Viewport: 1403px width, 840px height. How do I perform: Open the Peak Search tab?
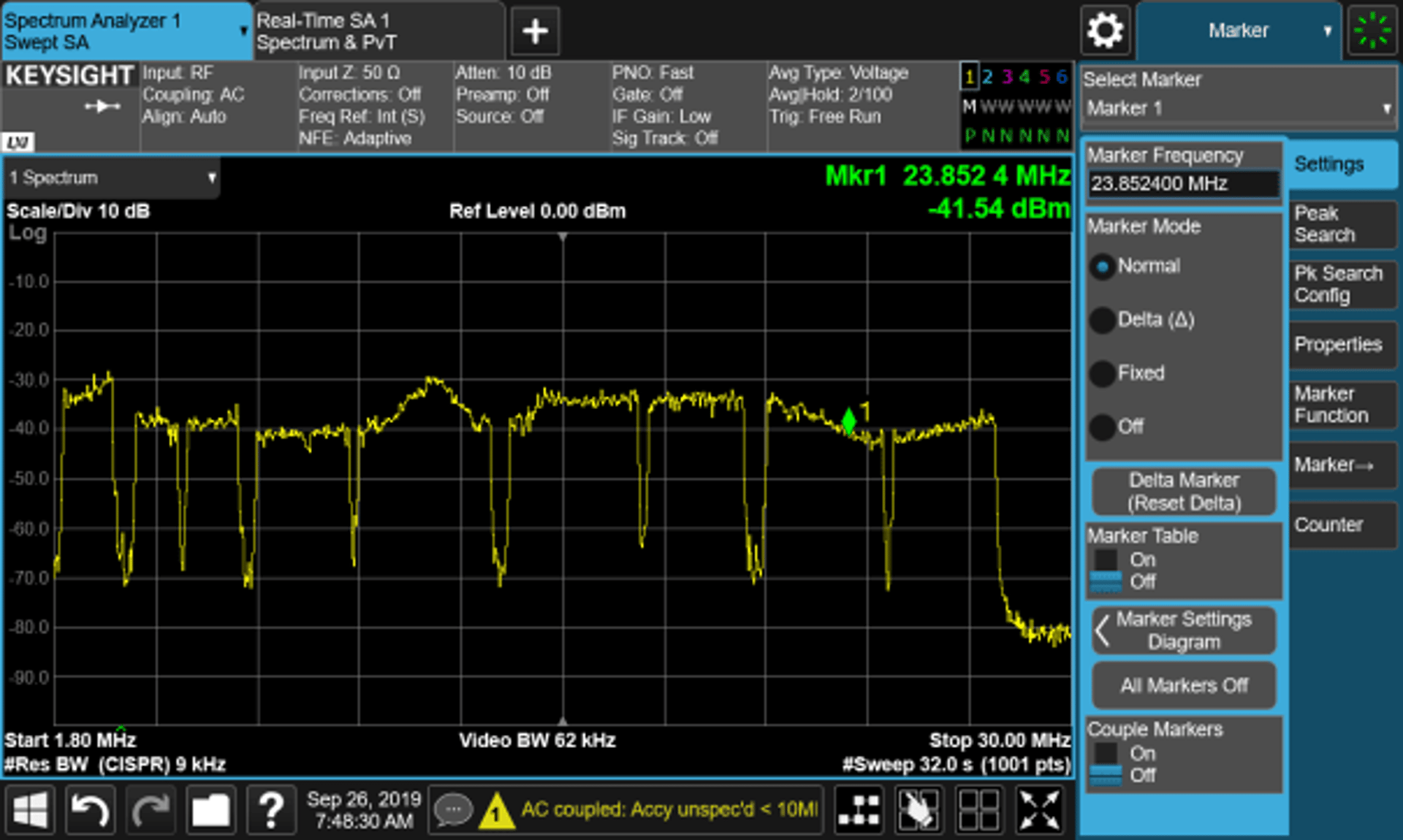click(x=1342, y=224)
